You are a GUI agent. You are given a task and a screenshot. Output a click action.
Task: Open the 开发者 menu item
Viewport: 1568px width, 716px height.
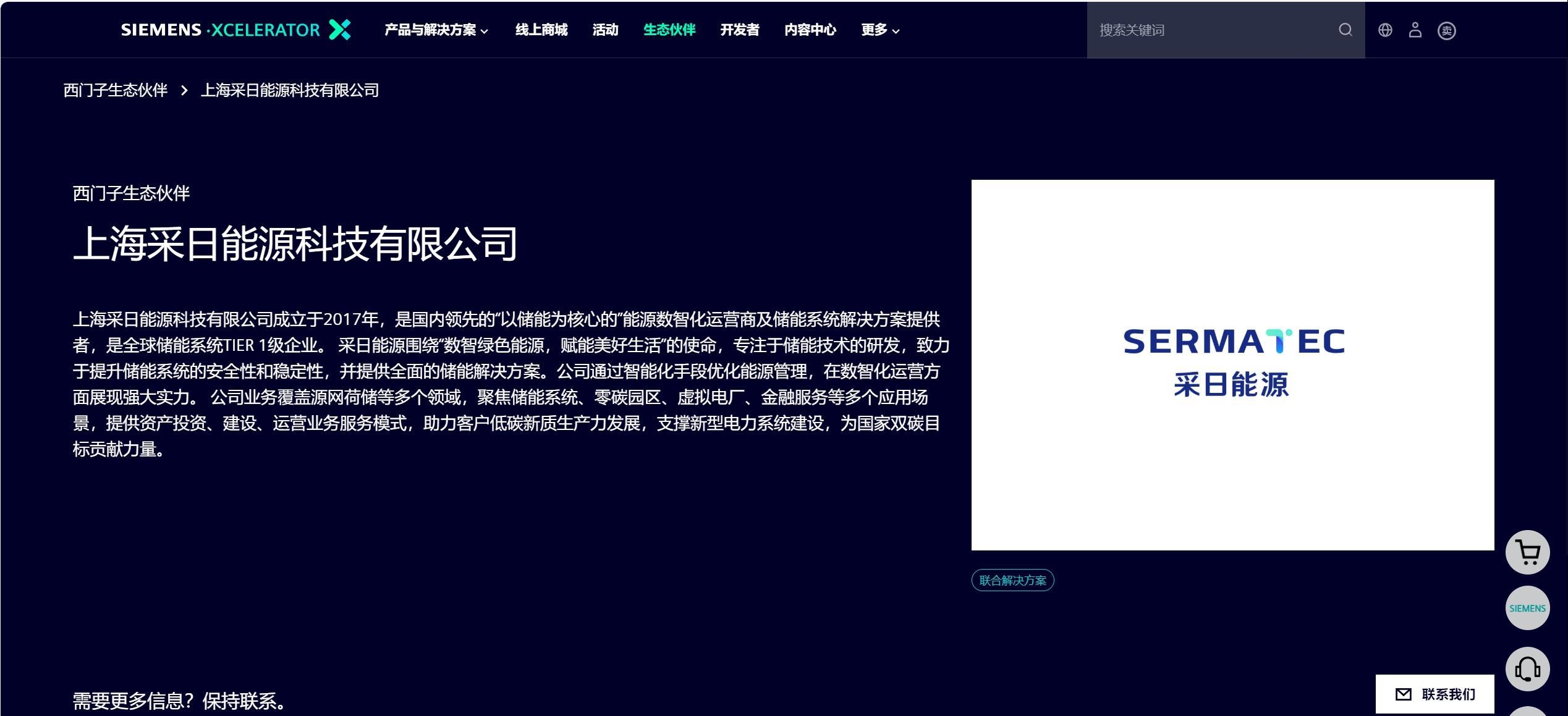click(740, 30)
